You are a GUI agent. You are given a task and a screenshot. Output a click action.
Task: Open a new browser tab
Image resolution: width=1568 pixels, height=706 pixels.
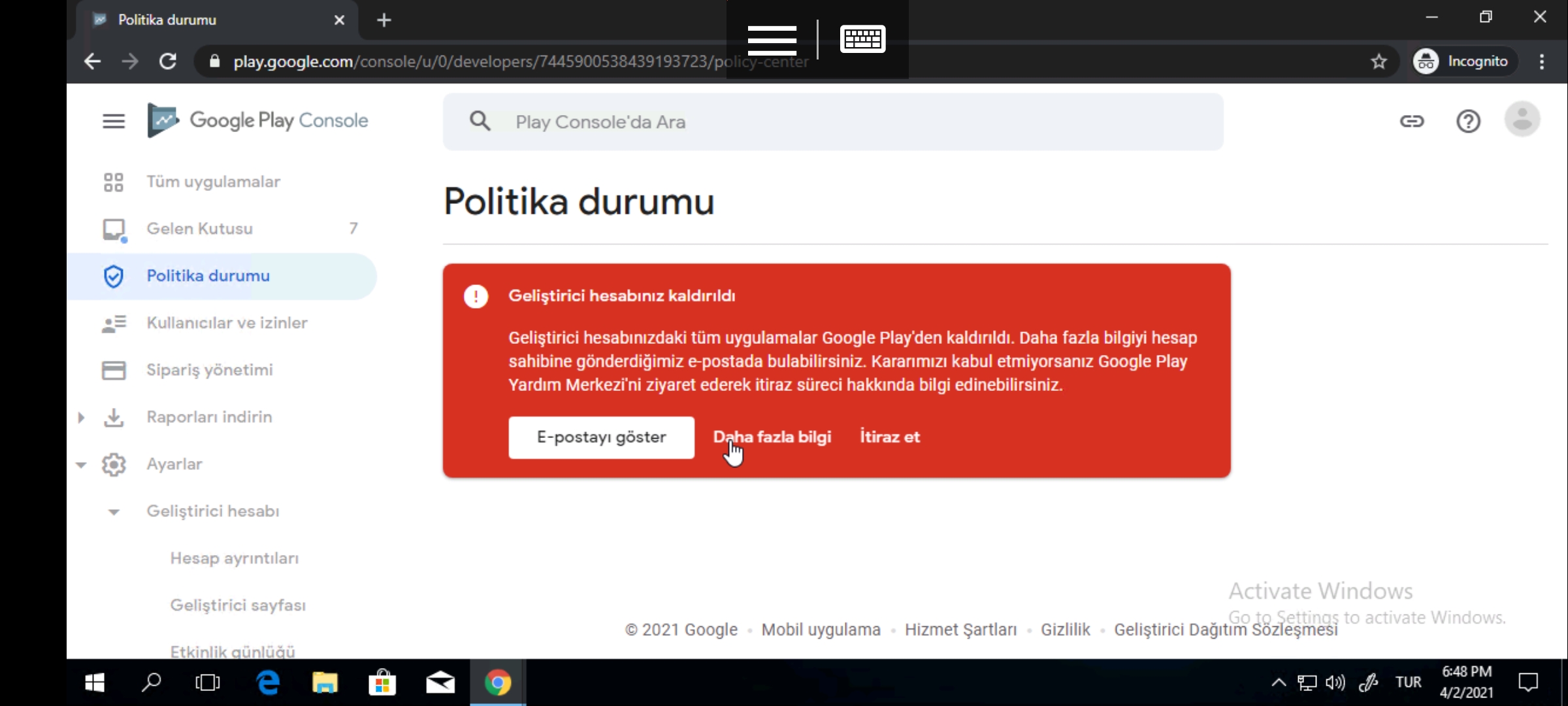pos(384,20)
